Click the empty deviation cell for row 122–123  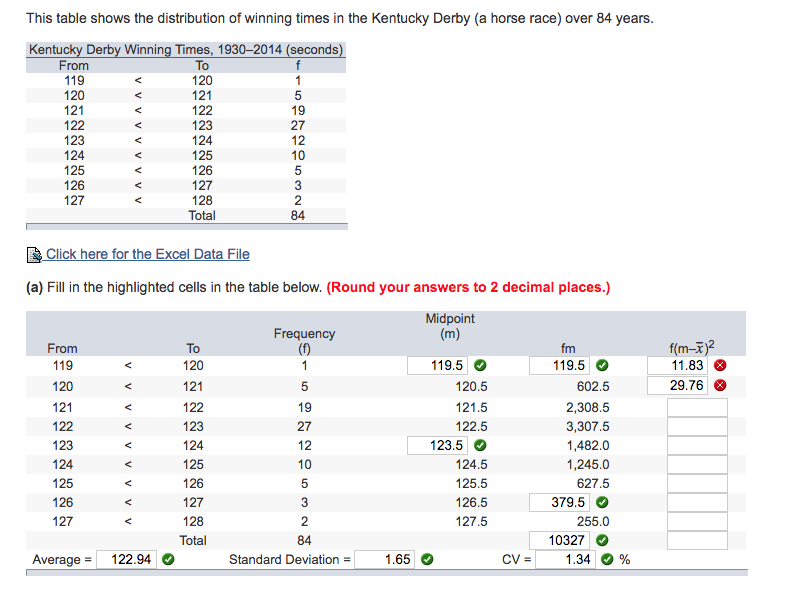tap(697, 427)
